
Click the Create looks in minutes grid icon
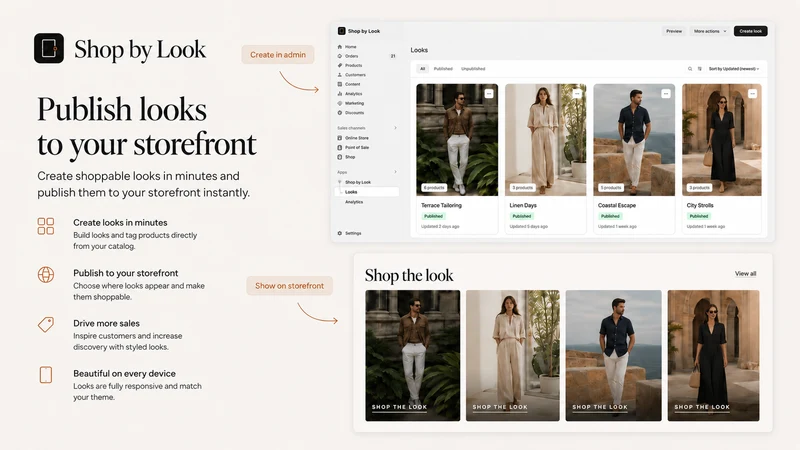click(x=46, y=226)
